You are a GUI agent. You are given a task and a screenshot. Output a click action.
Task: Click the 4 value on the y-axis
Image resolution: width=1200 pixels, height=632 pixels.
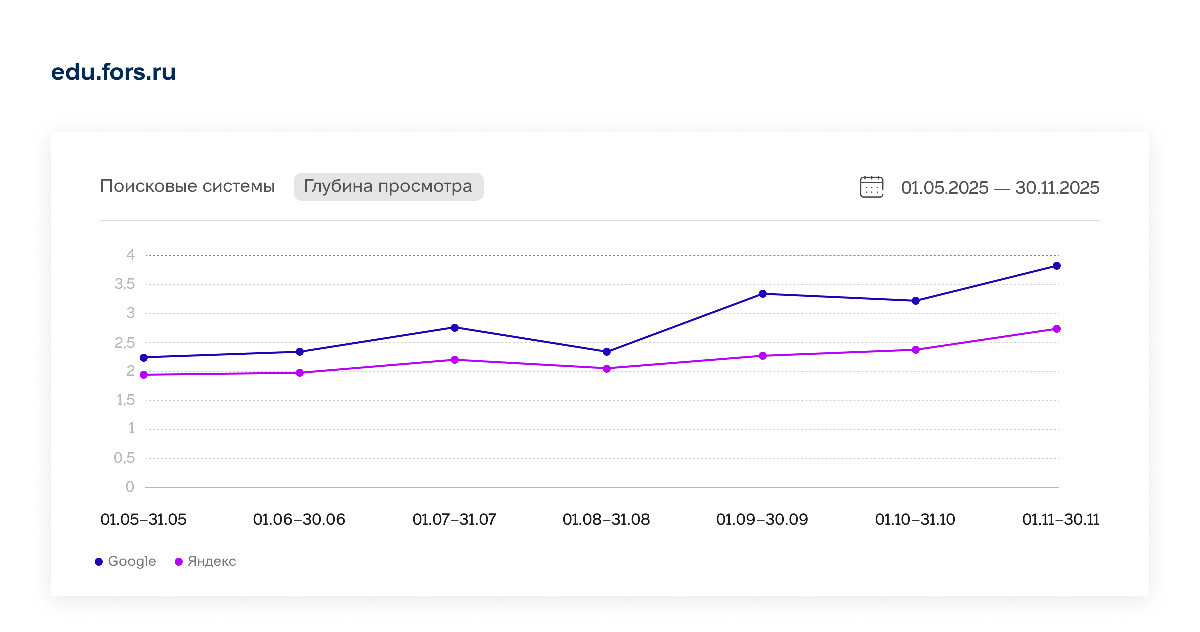pyautogui.click(x=130, y=256)
